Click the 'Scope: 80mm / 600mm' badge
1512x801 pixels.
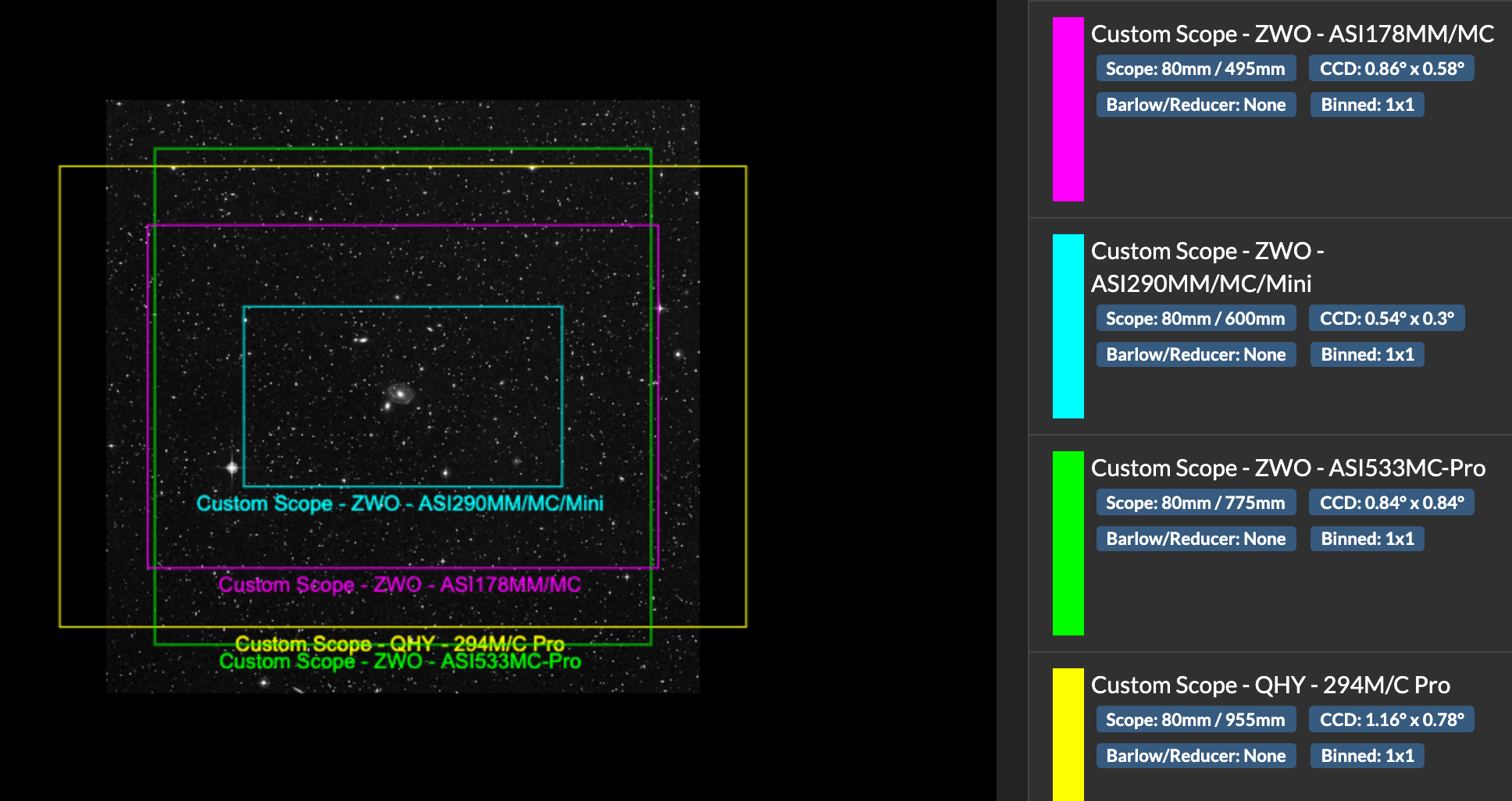(x=1196, y=319)
